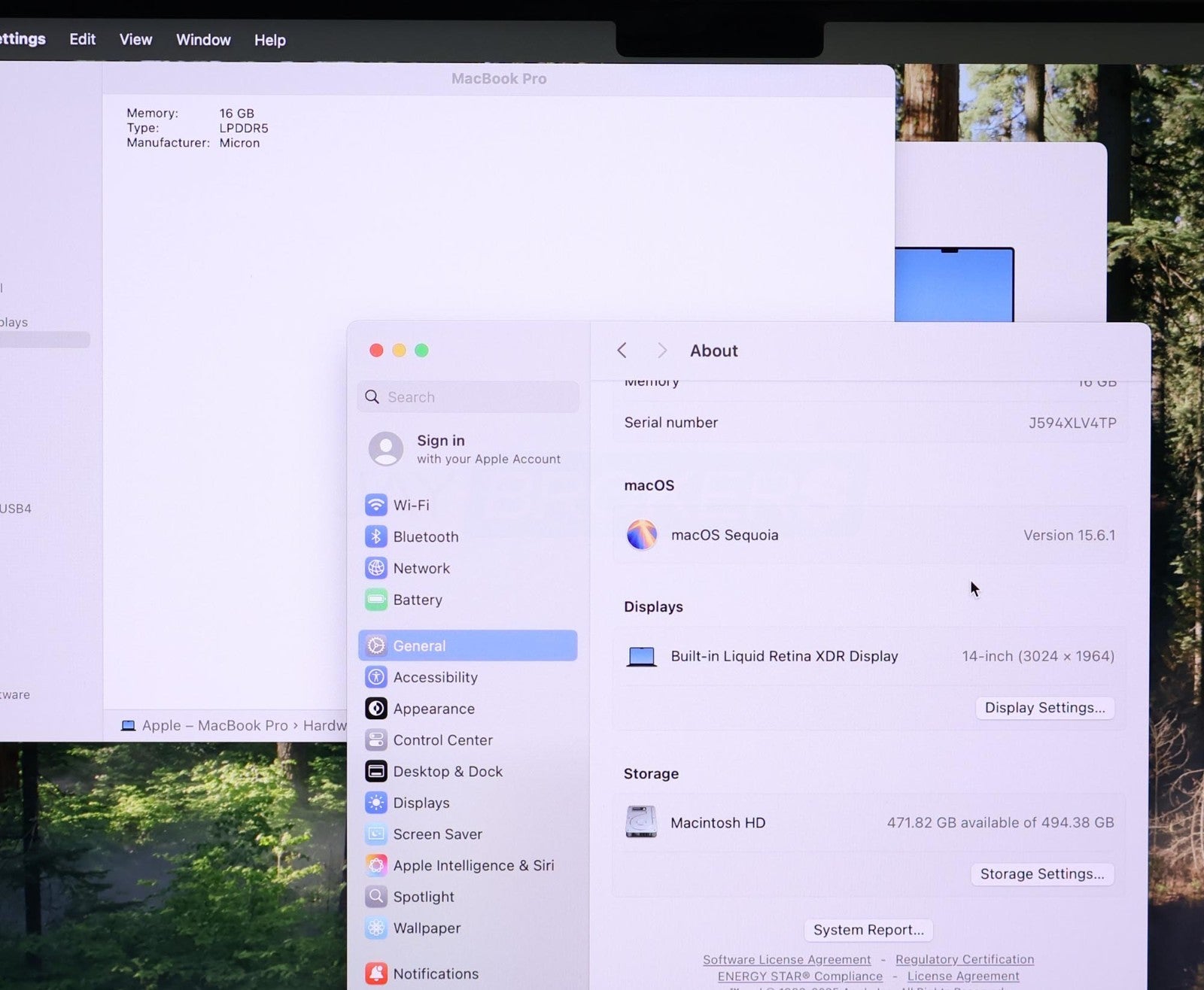The width and height of the screenshot is (1204, 990).
Task: Open Notifications settings
Action: (435, 973)
